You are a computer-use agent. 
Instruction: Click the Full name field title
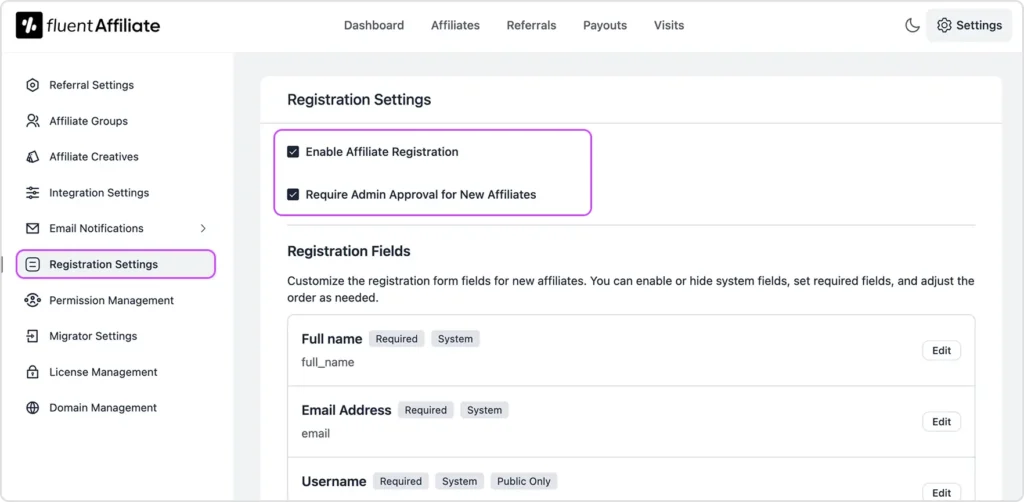[332, 339]
